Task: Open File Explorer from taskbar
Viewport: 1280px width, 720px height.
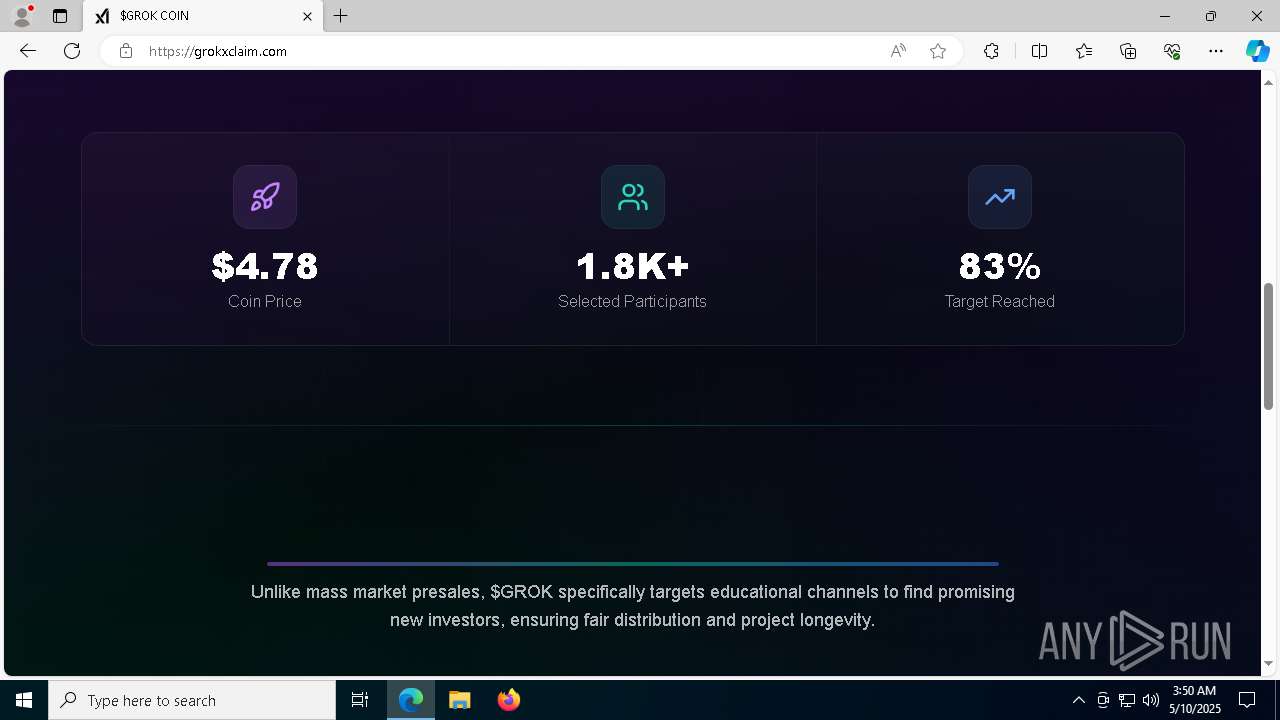Action: (460, 700)
